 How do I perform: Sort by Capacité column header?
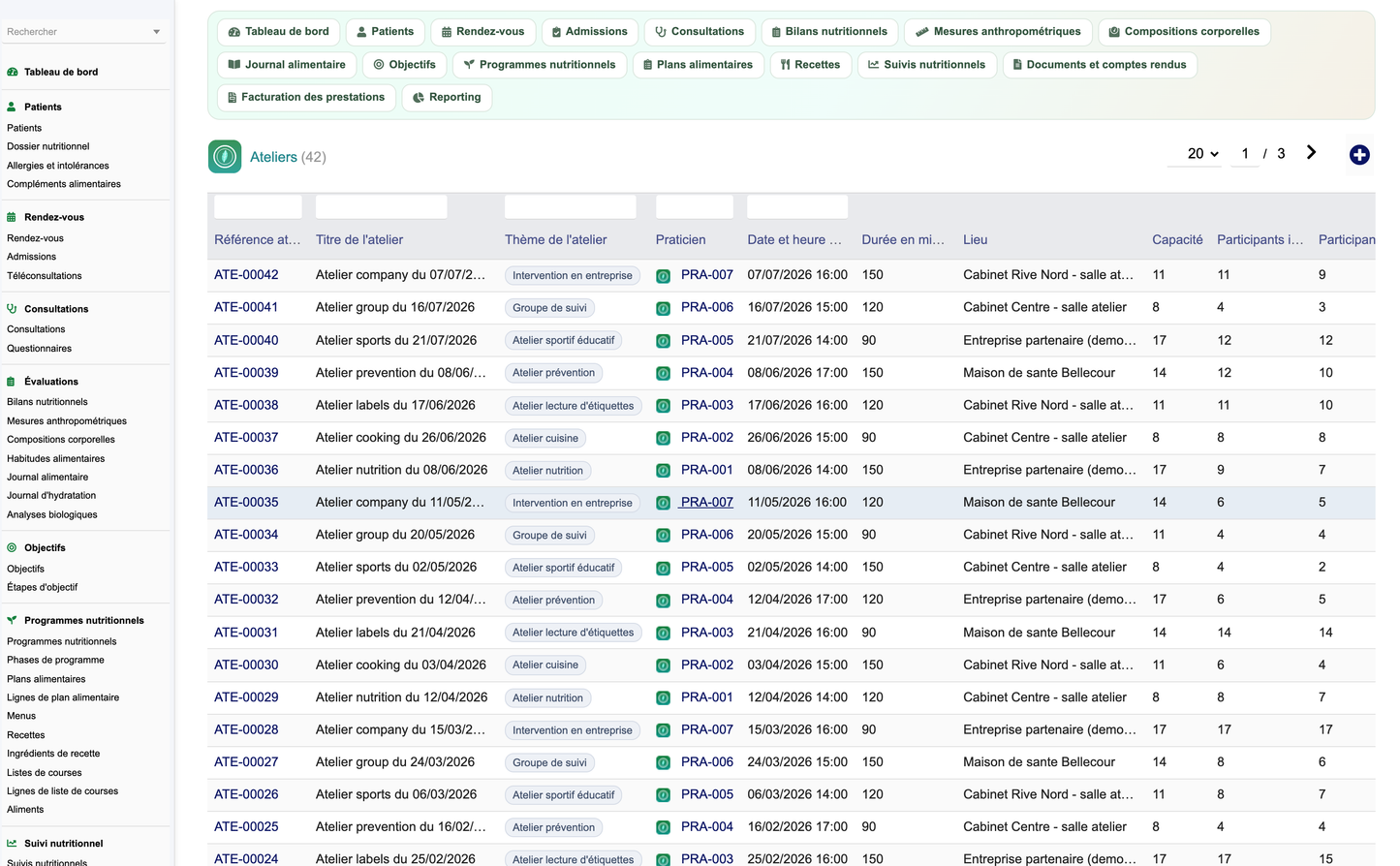tap(1177, 240)
